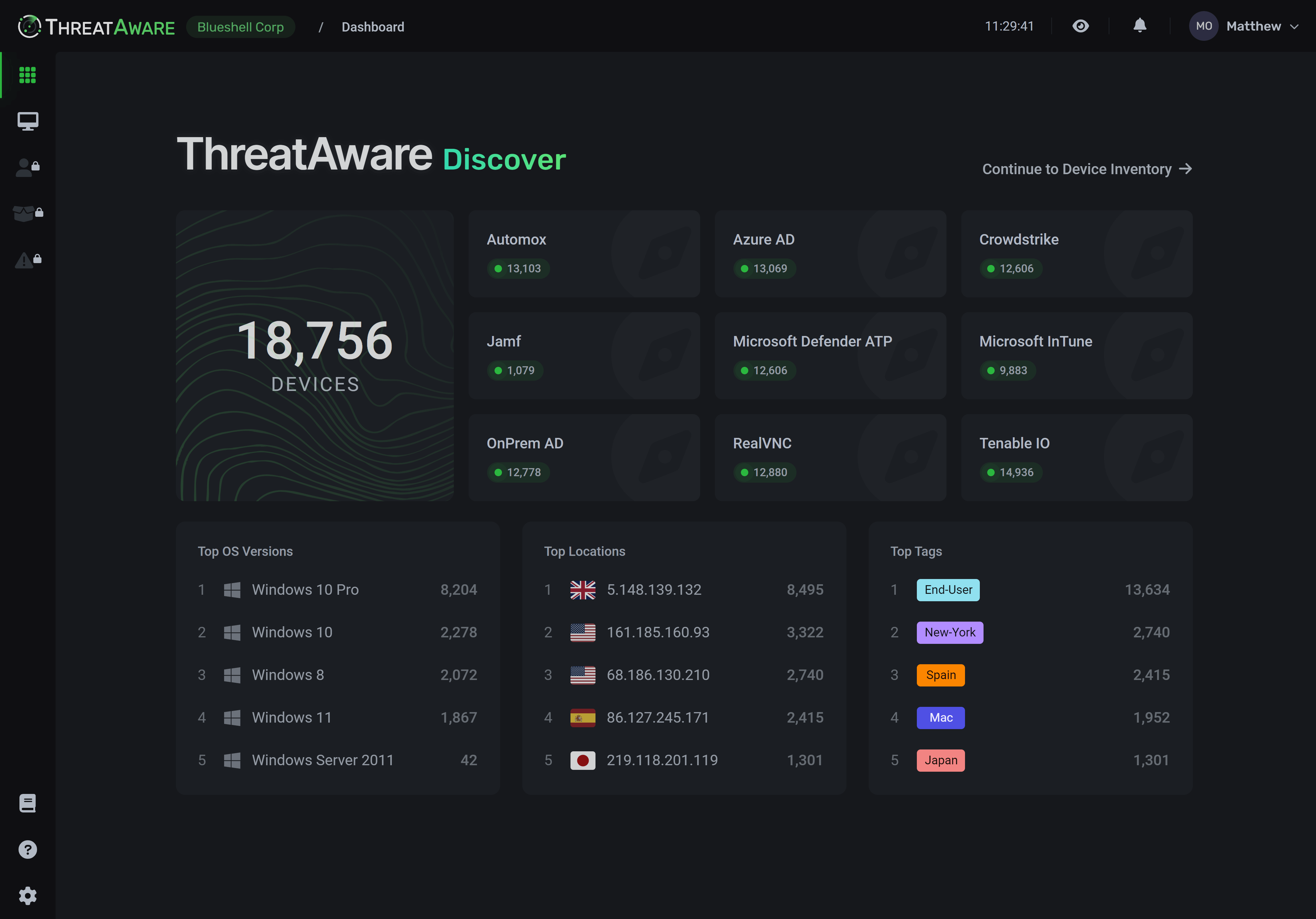Viewport: 1316px width, 919px height.
Task: Click the Spain flag for 86.127.245.171
Action: coord(582,717)
